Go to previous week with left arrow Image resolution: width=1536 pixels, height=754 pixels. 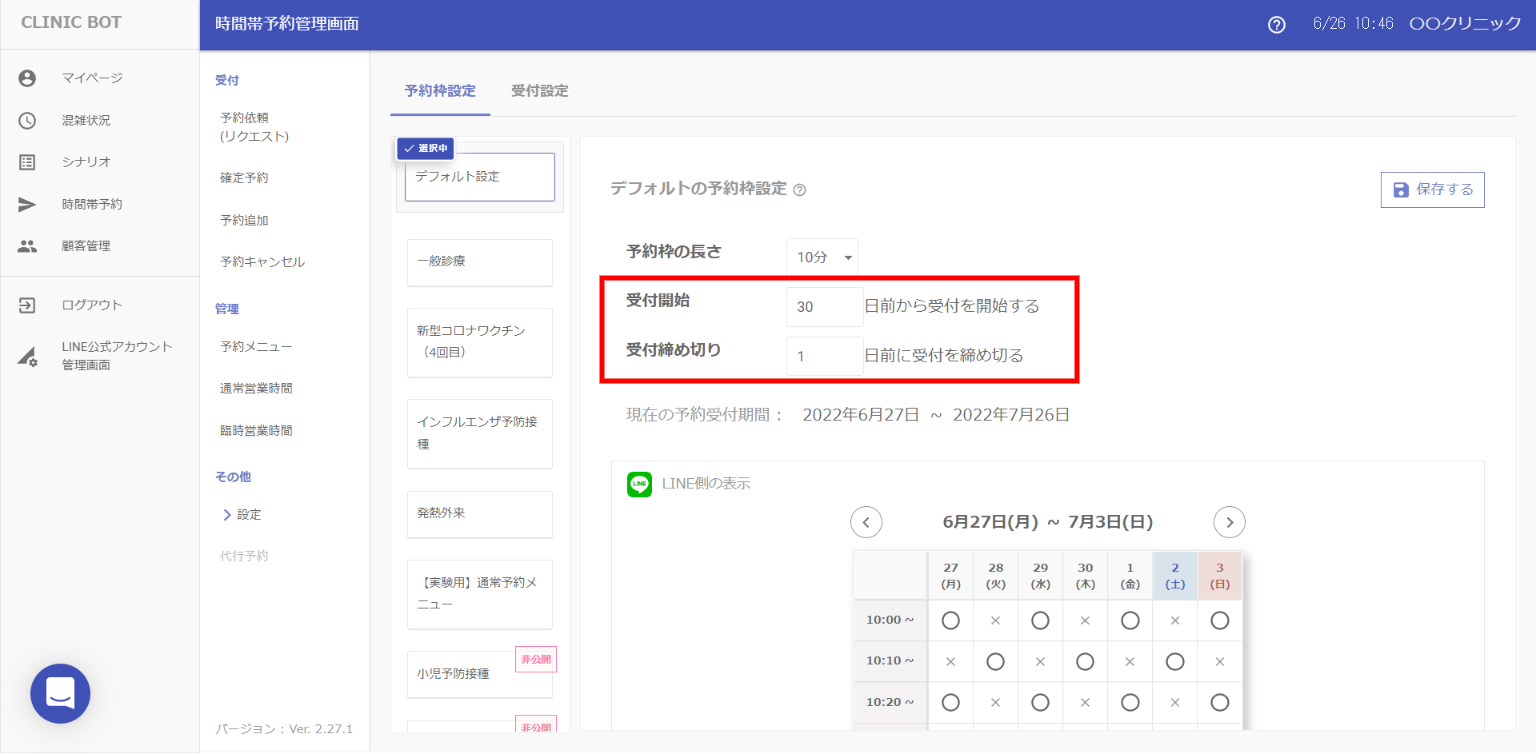[x=866, y=522]
